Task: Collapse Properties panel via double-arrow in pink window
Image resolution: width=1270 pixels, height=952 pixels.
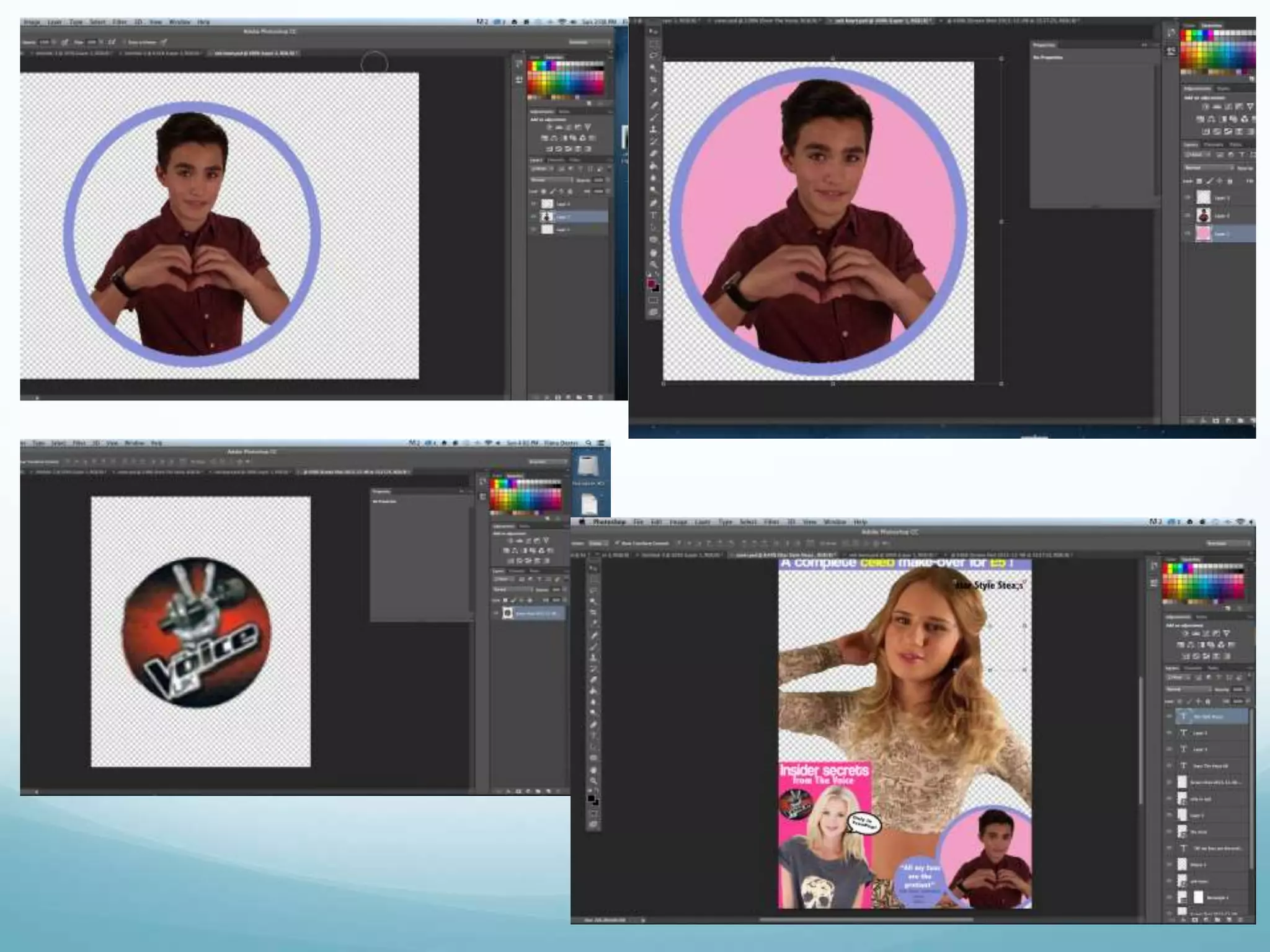Action: tap(1144, 45)
